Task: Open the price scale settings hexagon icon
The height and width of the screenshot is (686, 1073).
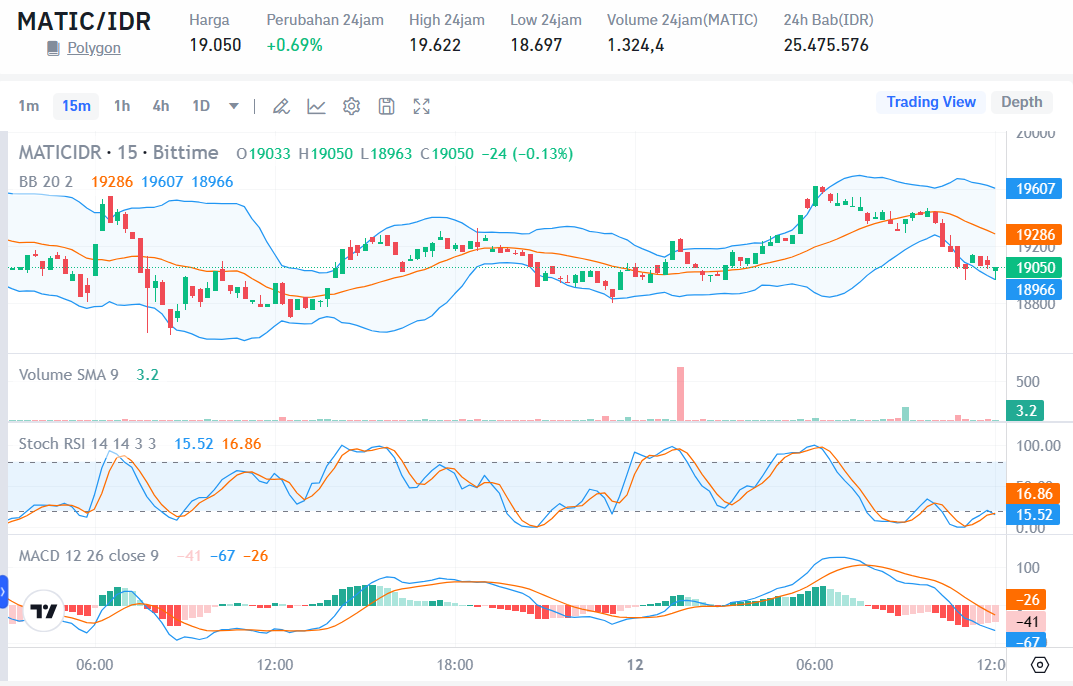Action: (x=1039, y=665)
